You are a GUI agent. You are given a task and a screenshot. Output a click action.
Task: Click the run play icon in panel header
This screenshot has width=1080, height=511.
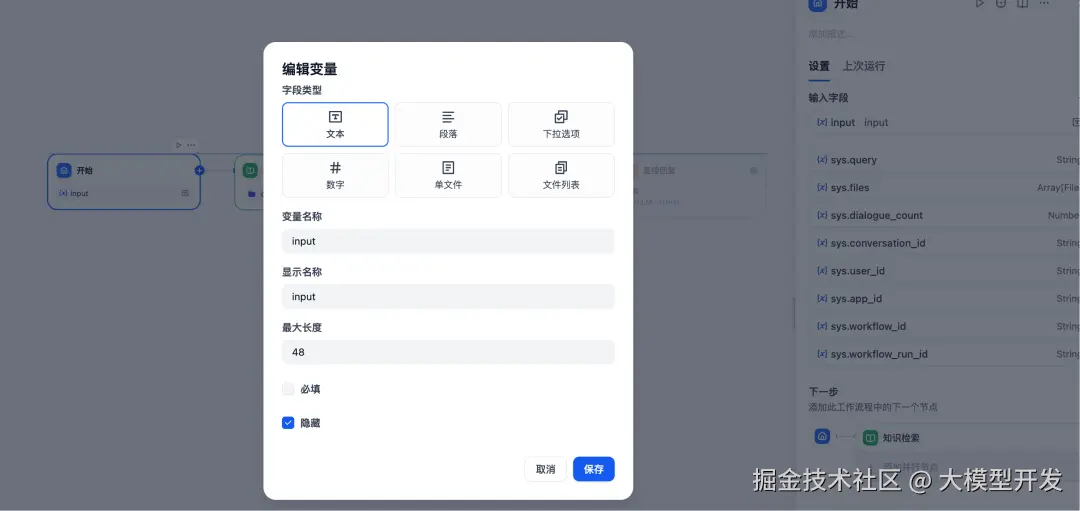tap(979, 3)
